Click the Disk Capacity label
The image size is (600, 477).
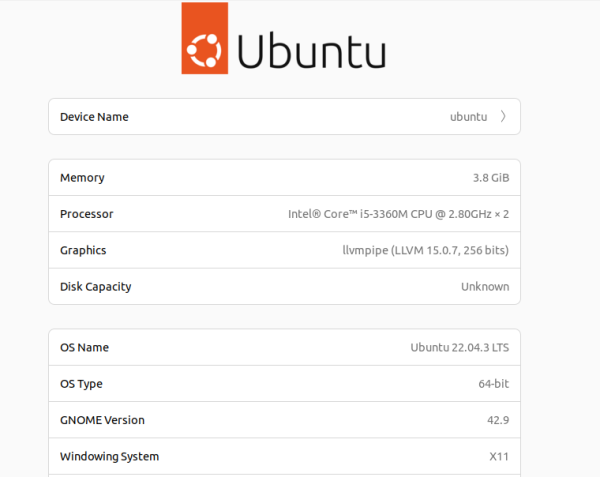95,286
